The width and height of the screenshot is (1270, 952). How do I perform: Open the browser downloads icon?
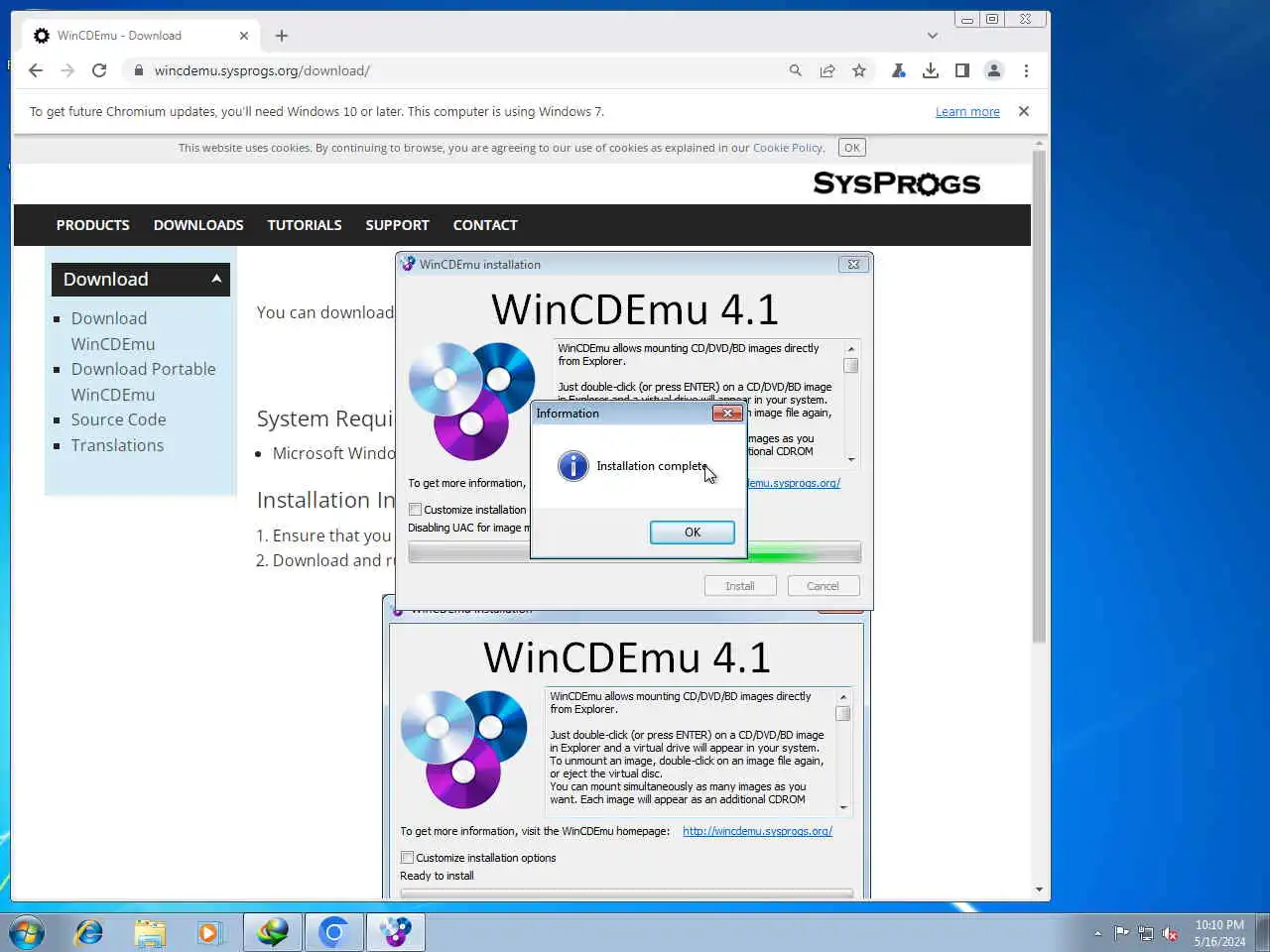930,70
